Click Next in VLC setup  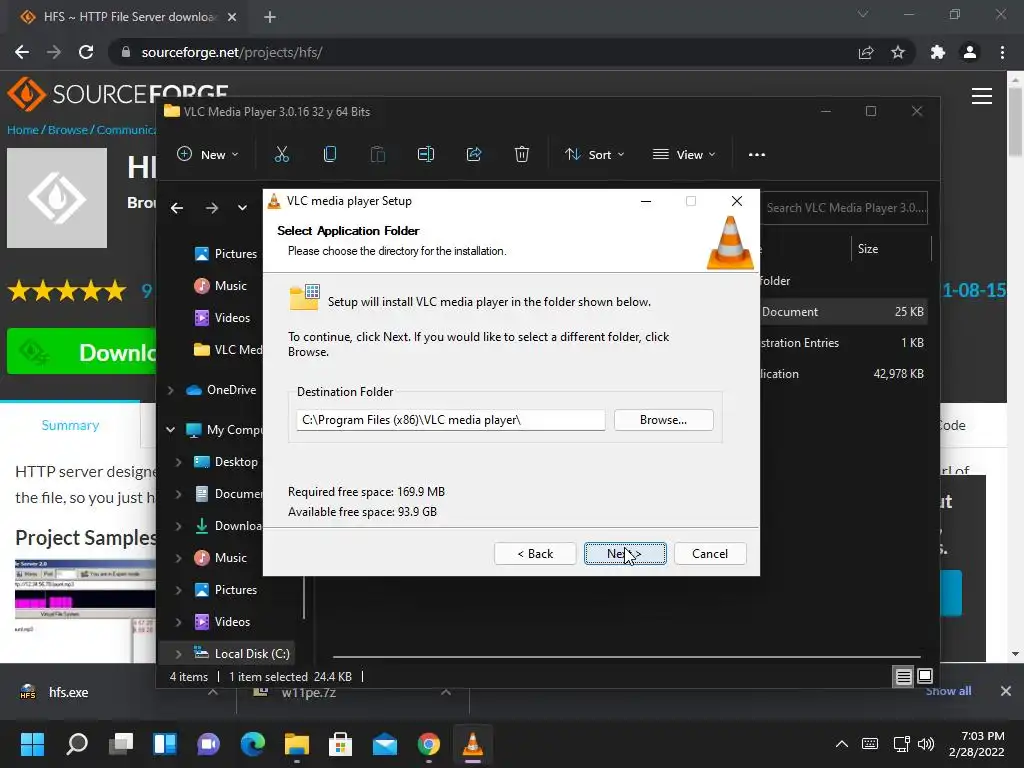(x=625, y=554)
